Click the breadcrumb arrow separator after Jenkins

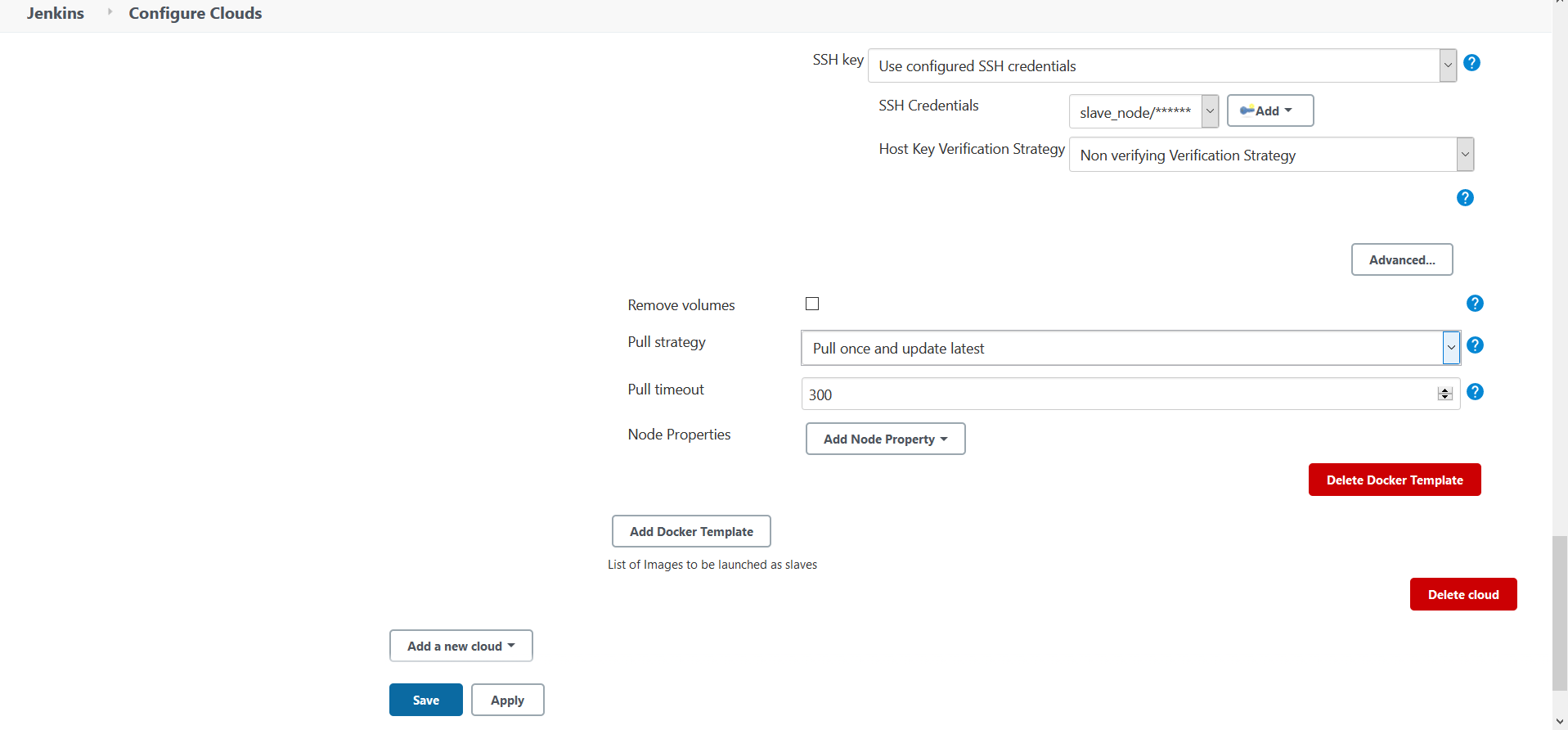pos(110,12)
